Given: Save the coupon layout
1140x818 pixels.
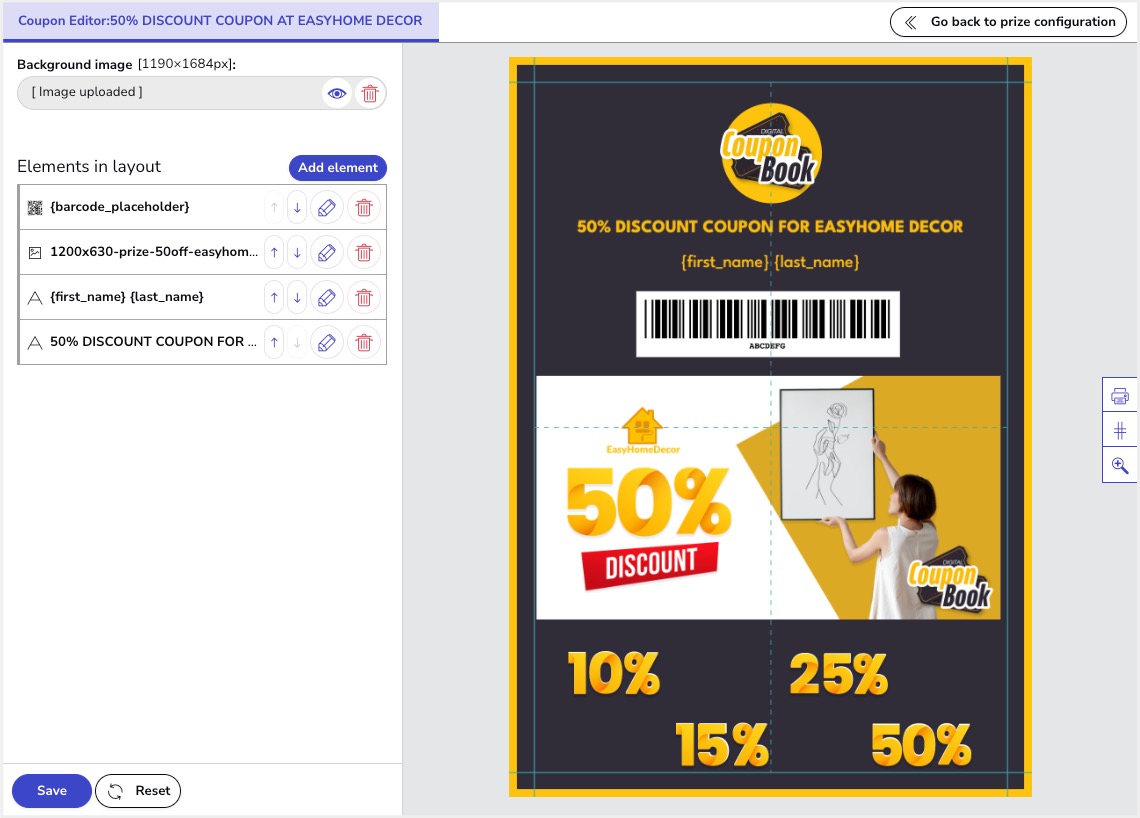Looking at the screenshot, I should (x=52, y=791).
